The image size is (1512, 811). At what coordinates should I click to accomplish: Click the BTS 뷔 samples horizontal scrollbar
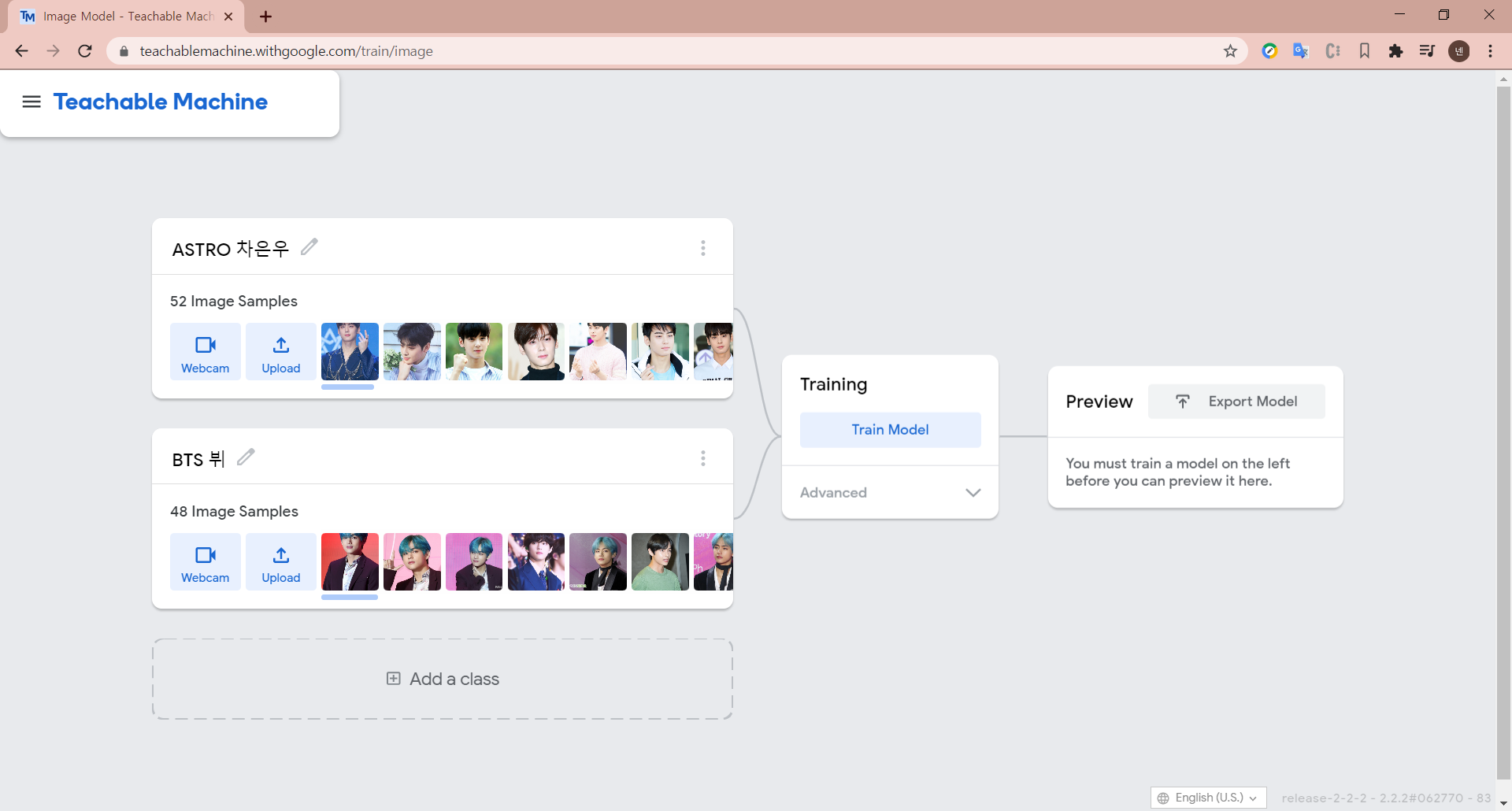(350, 597)
